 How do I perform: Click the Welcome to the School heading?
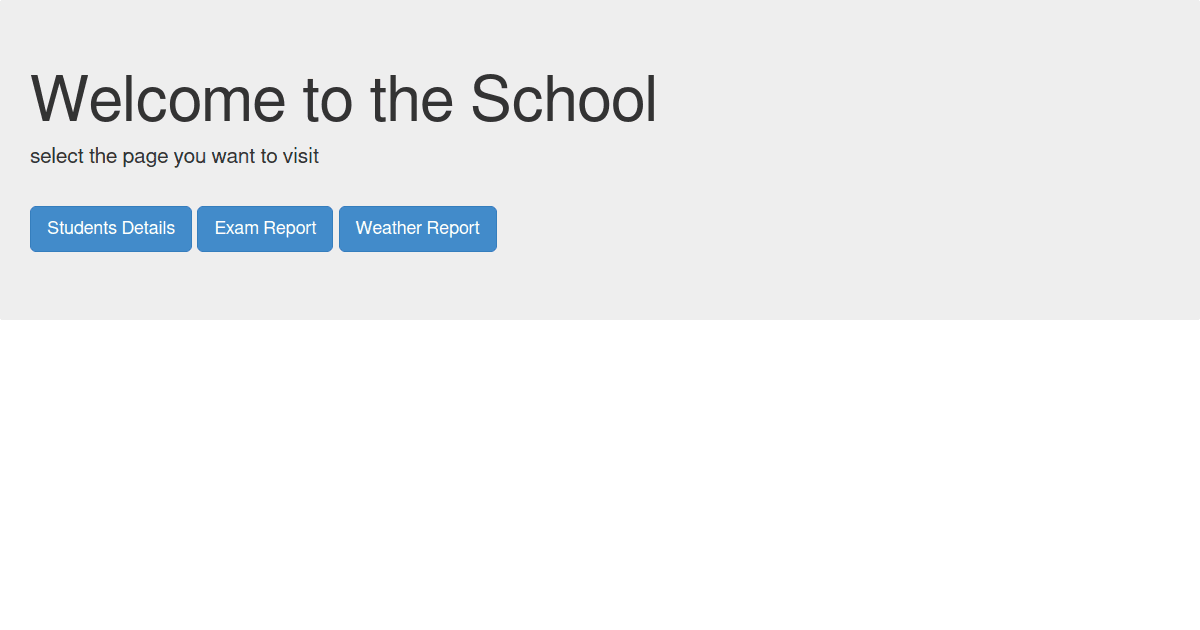pyautogui.click(x=343, y=97)
